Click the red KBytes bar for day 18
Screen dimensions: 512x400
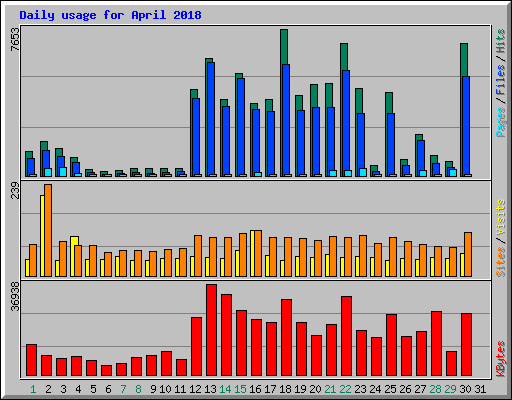(286, 338)
